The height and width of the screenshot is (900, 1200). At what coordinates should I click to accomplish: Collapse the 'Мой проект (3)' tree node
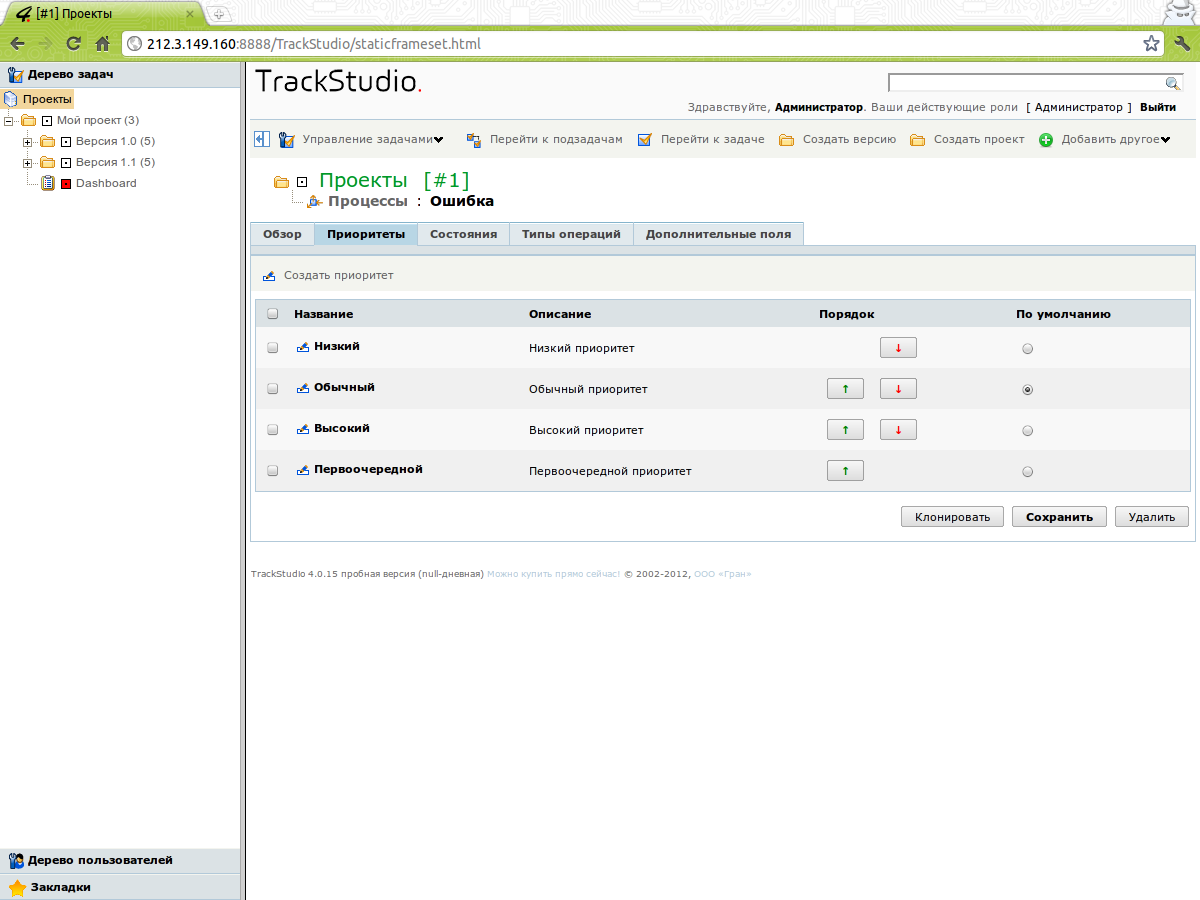click(9, 120)
